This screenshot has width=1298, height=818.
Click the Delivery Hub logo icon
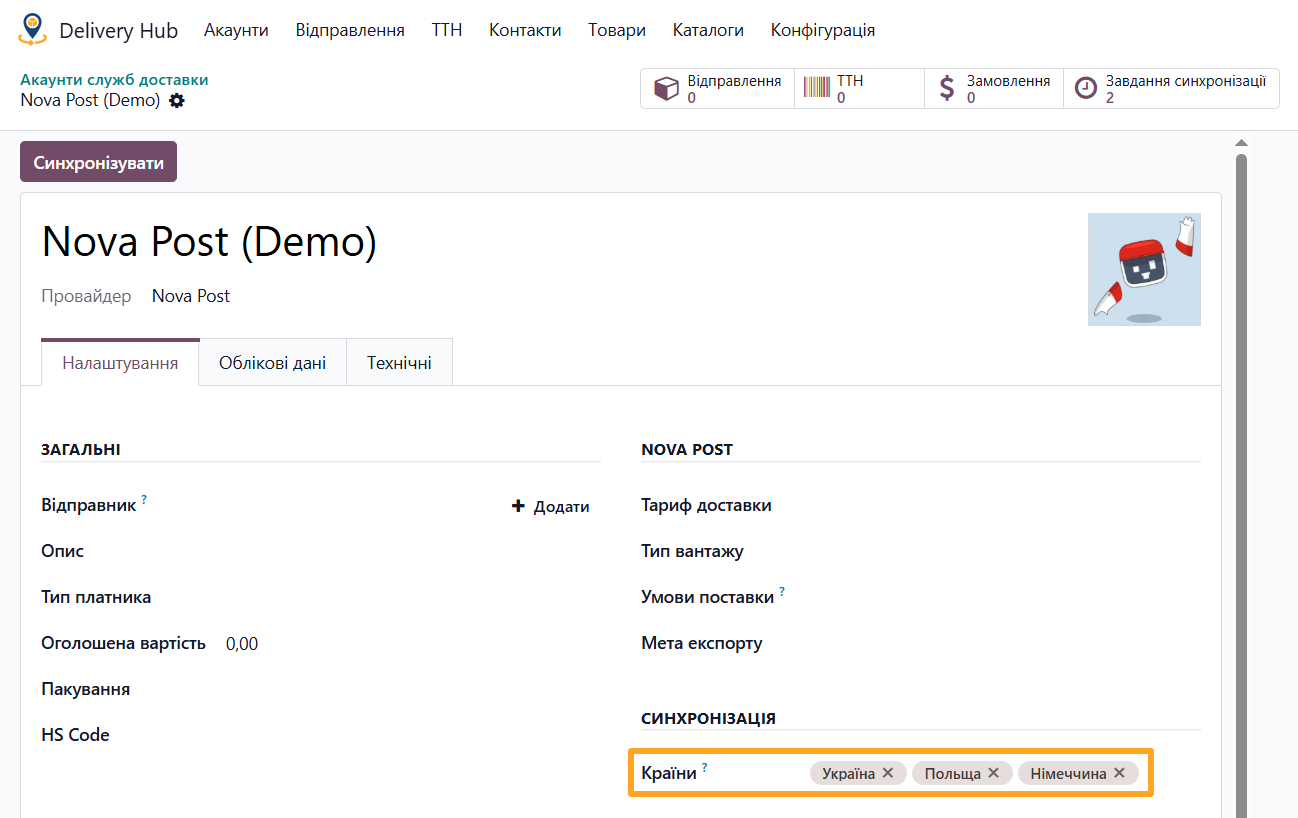coord(32,29)
